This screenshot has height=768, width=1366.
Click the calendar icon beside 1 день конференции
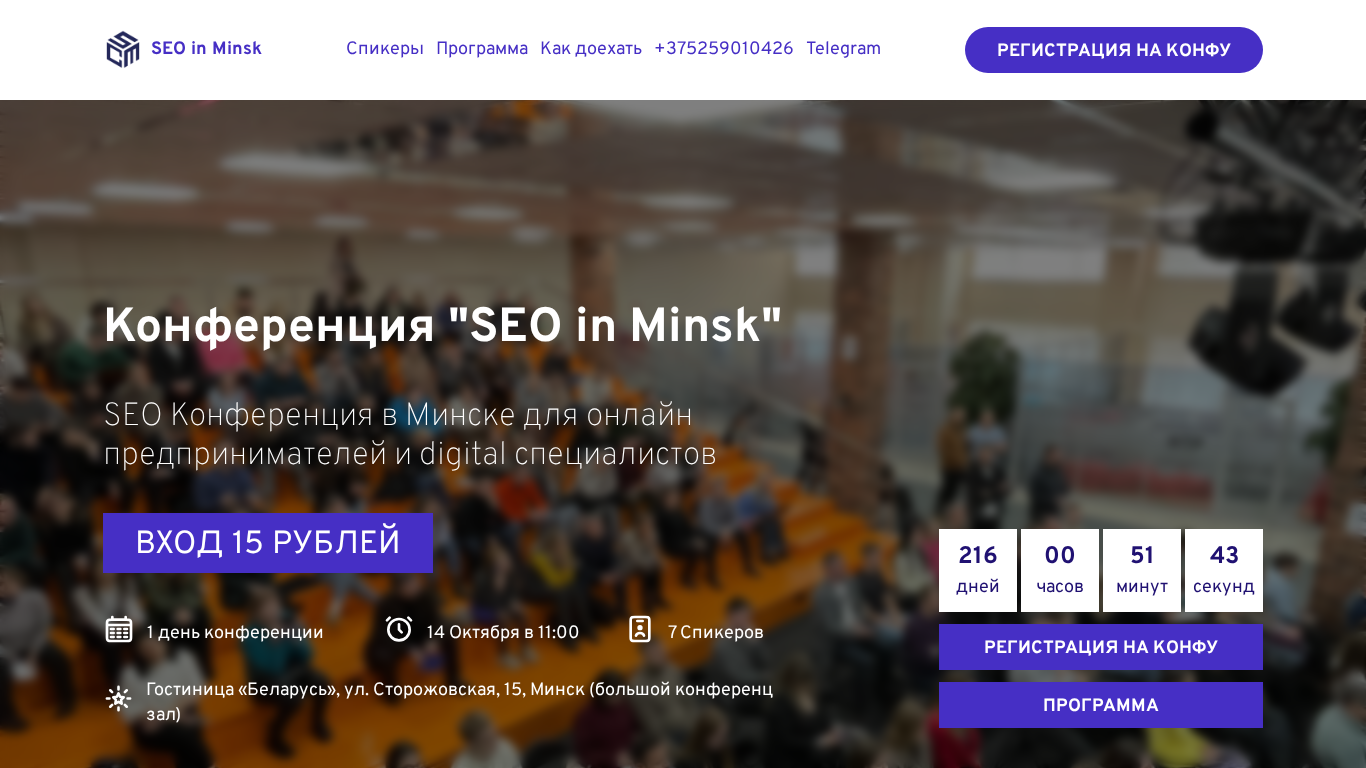[x=119, y=630]
